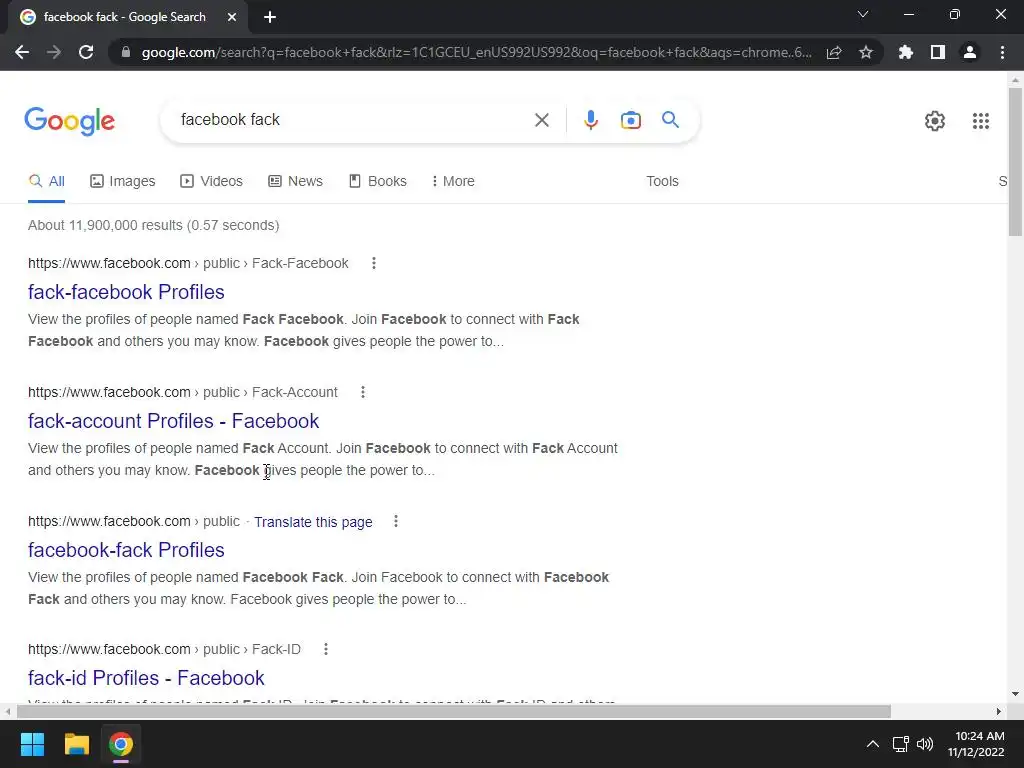Open Chrome three-dot menu
This screenshot has height=768, width=1024.
coord(1002,52)
